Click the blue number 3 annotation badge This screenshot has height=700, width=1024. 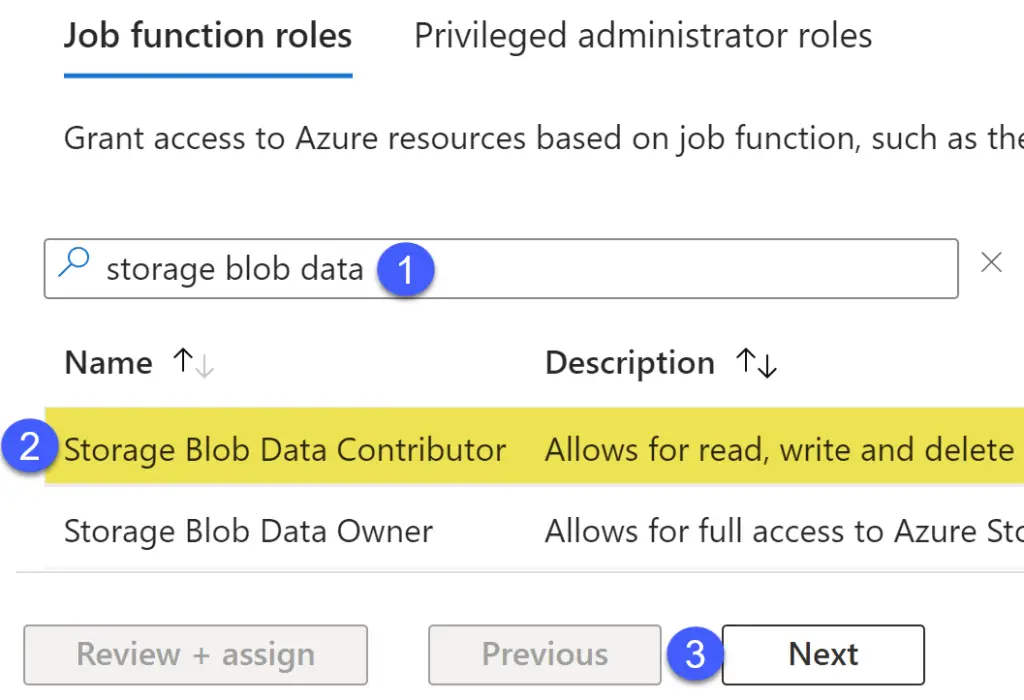694,655
